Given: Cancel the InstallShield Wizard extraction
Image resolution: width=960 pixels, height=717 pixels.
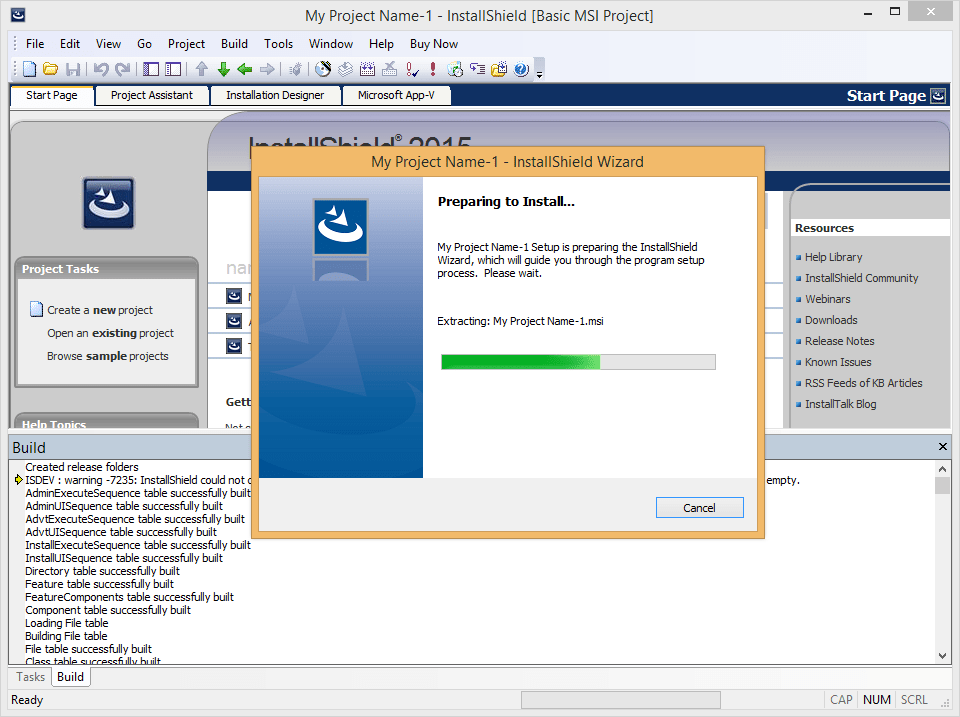Looking at the screenshot, I should click(699, 507).
